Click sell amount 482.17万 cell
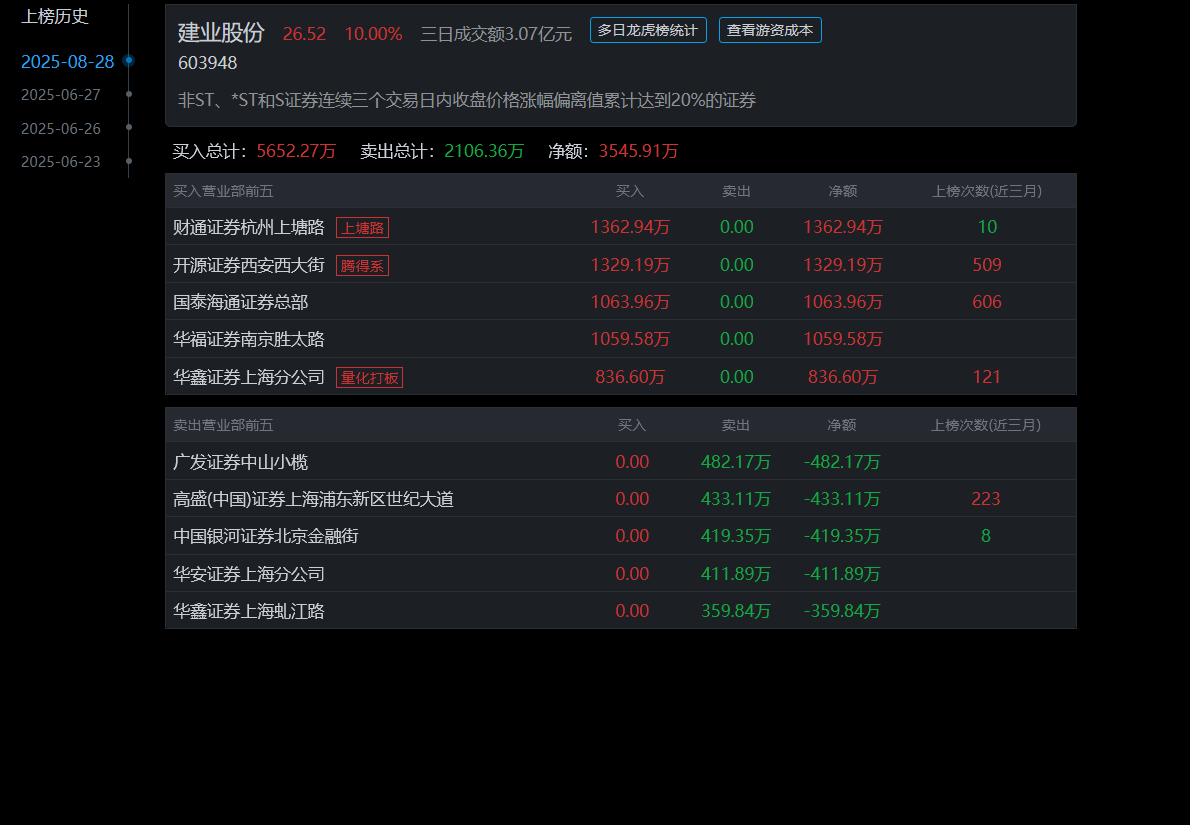1190x825 pixels. [736, 461]
